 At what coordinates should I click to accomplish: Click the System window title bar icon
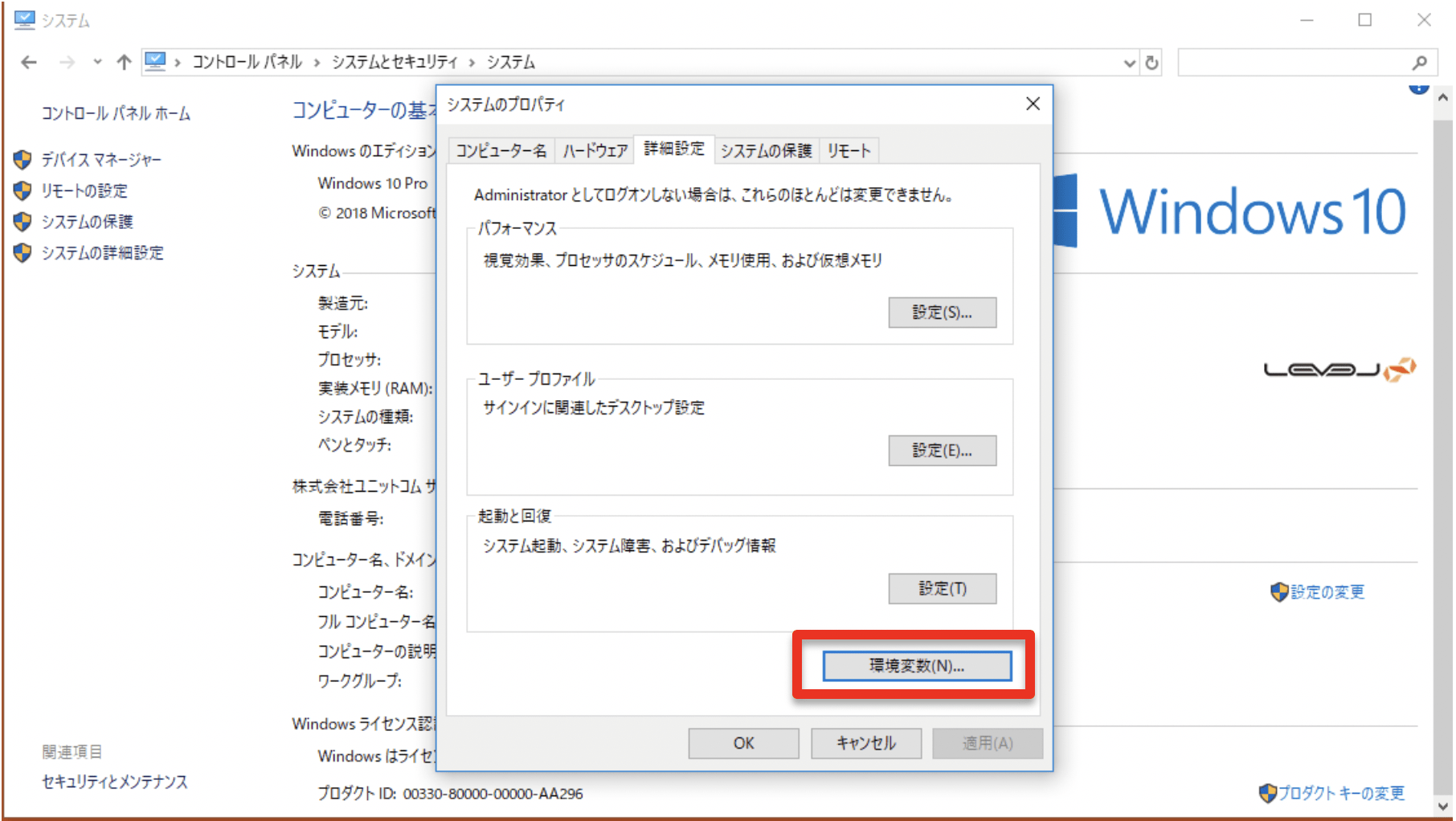(x=25, y=19)
